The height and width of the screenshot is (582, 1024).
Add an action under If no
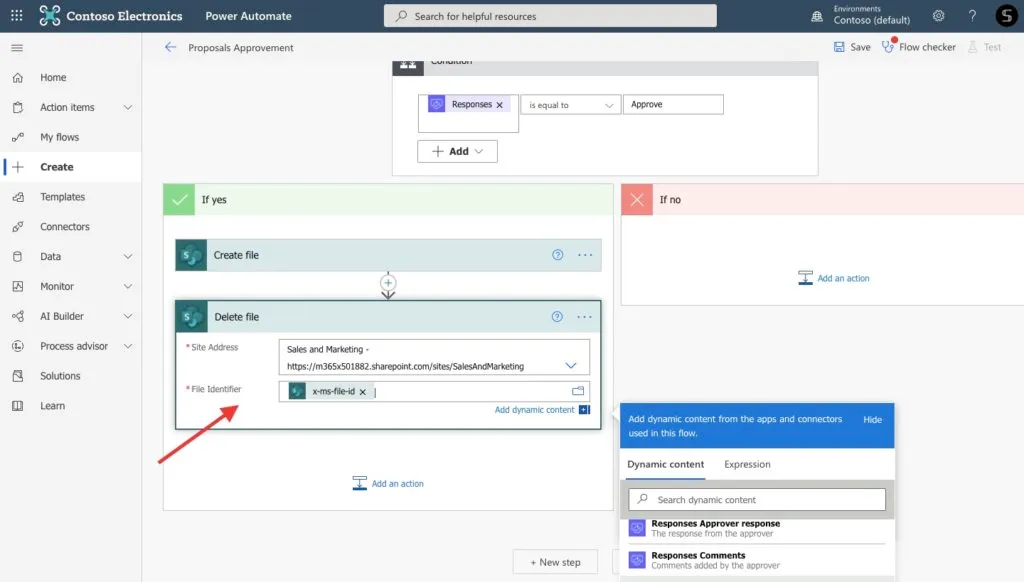click(834, 278)
